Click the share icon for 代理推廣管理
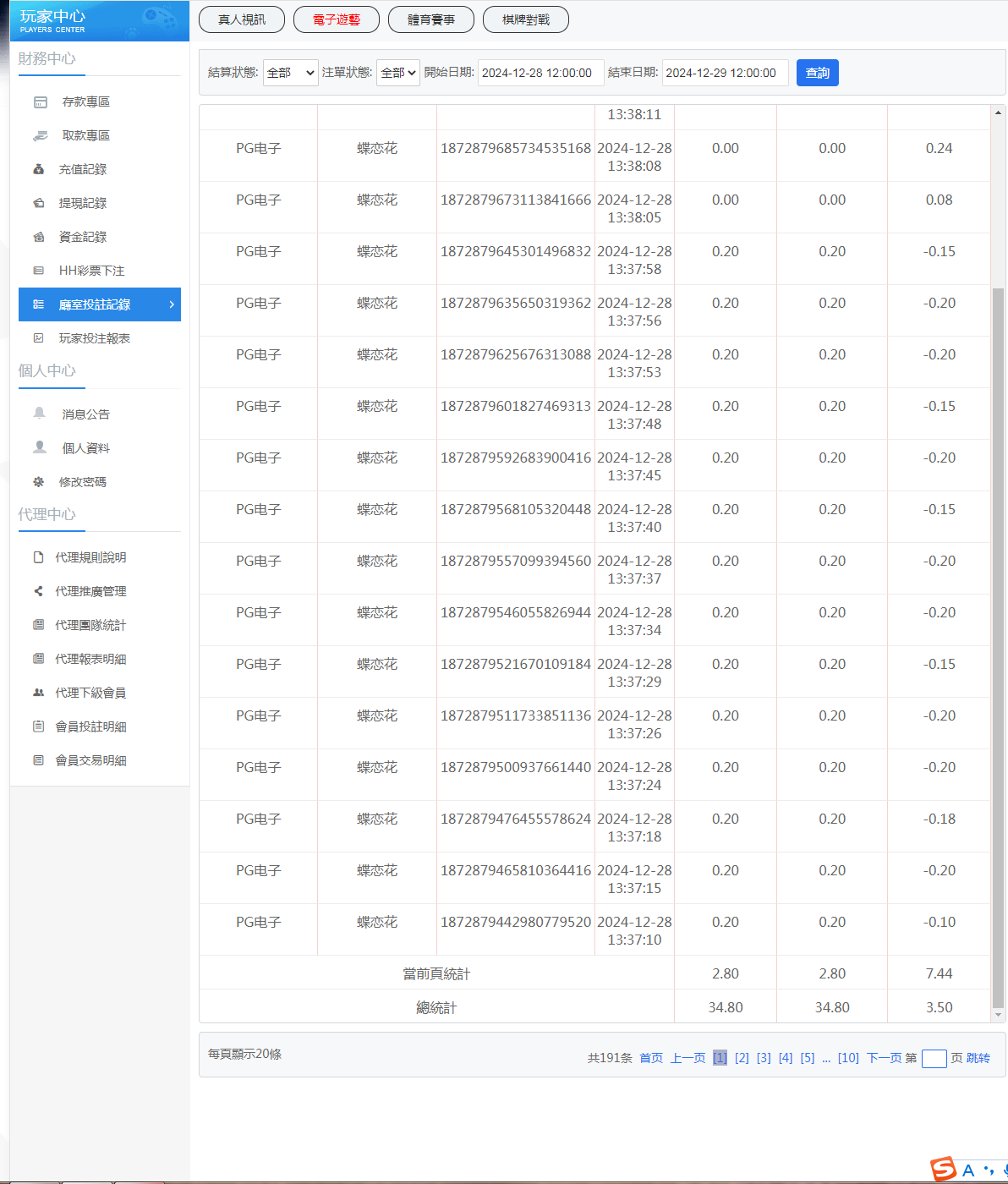The image size is (1008, 1184). (x=38, y=591)
